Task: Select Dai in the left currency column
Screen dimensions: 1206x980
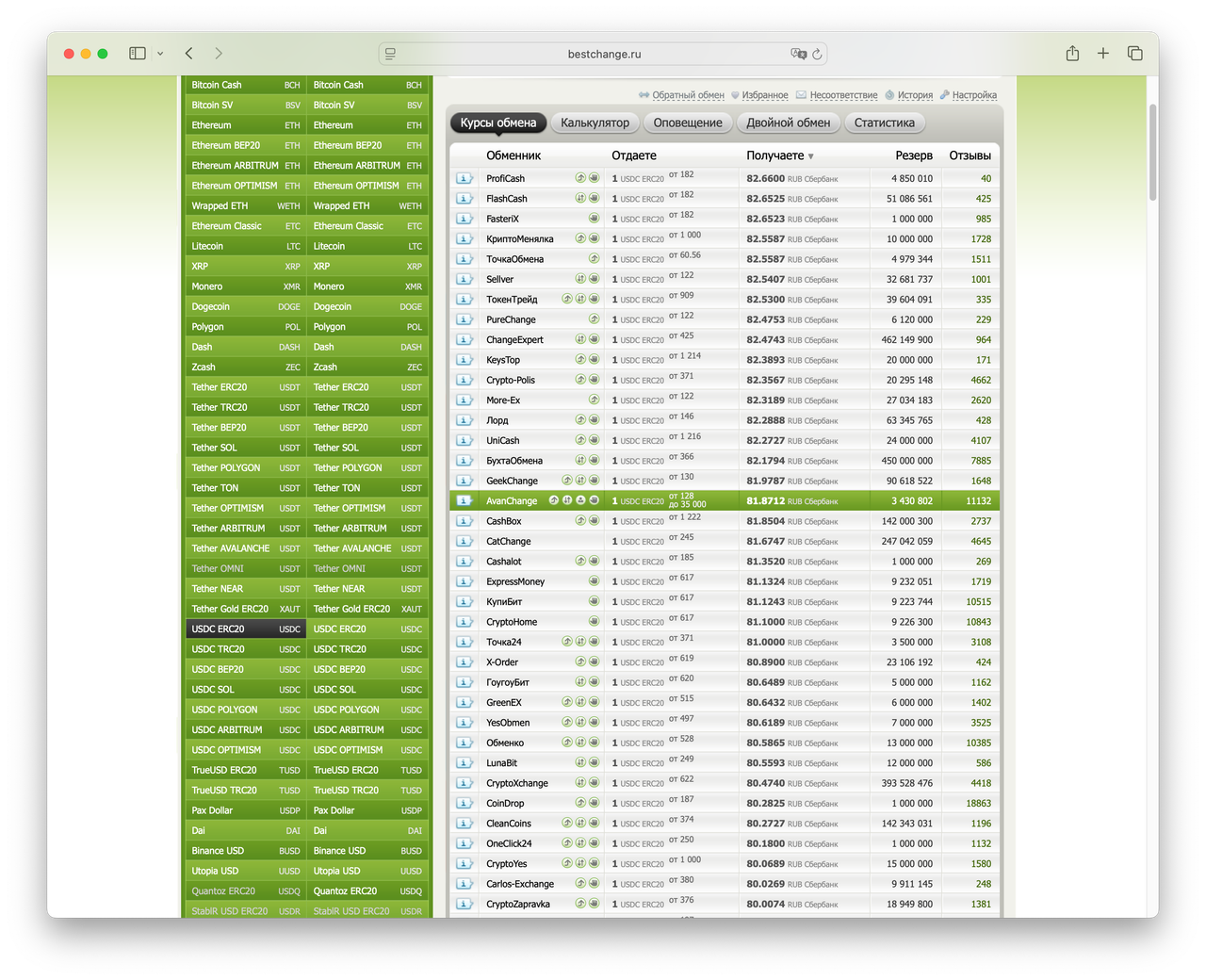Action: coord(246,831)
